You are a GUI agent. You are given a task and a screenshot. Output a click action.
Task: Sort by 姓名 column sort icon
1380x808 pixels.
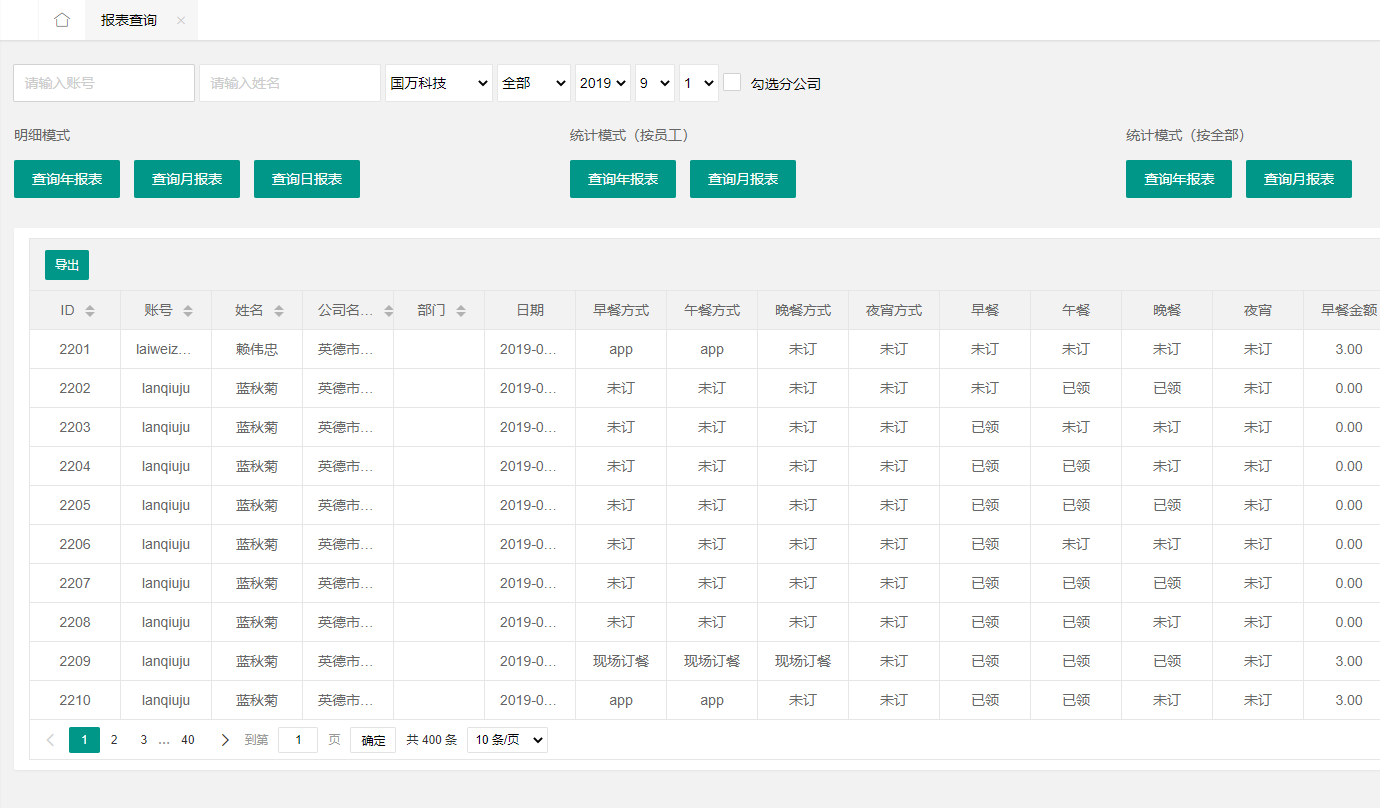point(279,311)
